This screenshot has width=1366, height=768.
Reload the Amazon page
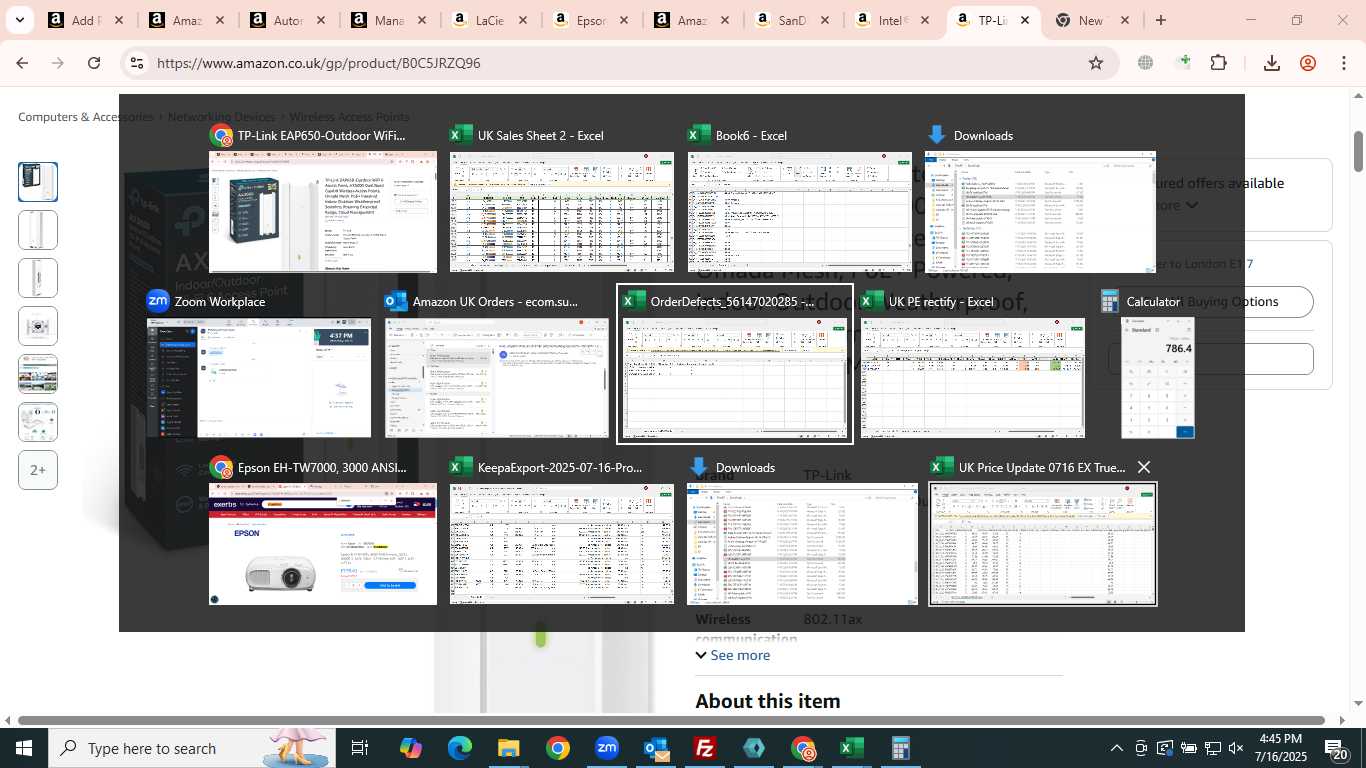click(94, 63)
